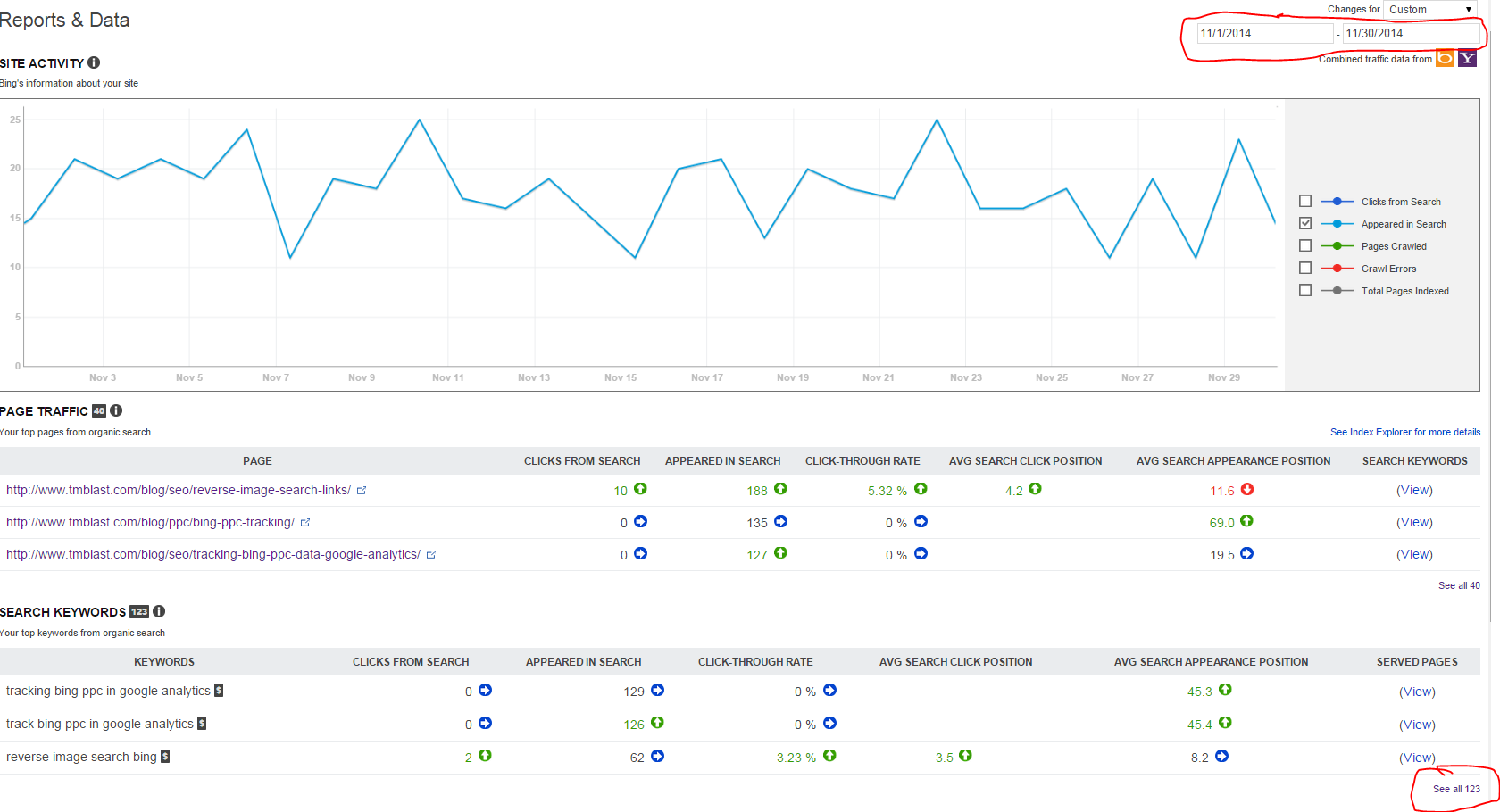Viewport: 1500px width, 812px height.
Task: Click the start date field 11/1/2014
Action: click(x=1264, y=33)
